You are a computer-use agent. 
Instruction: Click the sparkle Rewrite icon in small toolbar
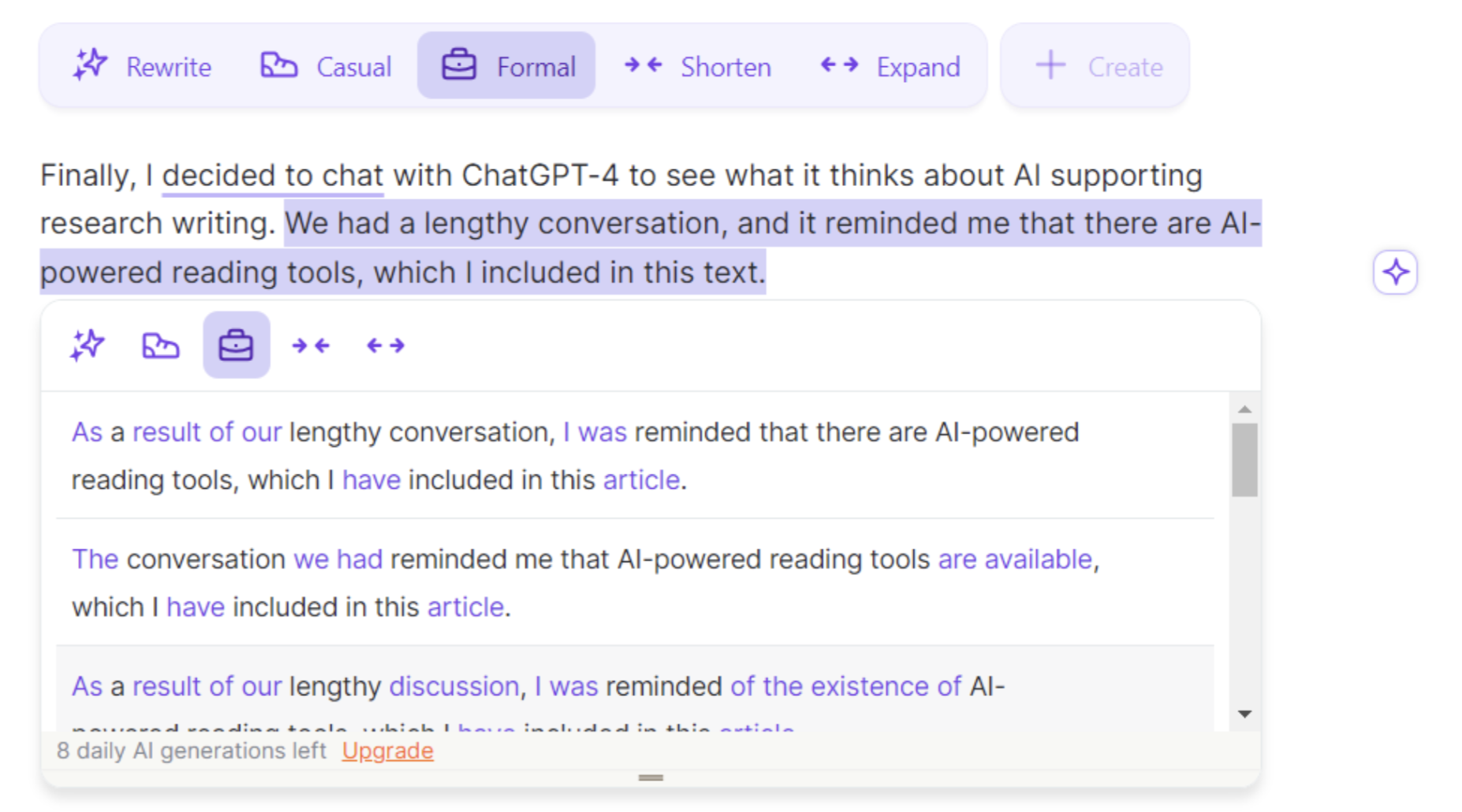point(87,345)
